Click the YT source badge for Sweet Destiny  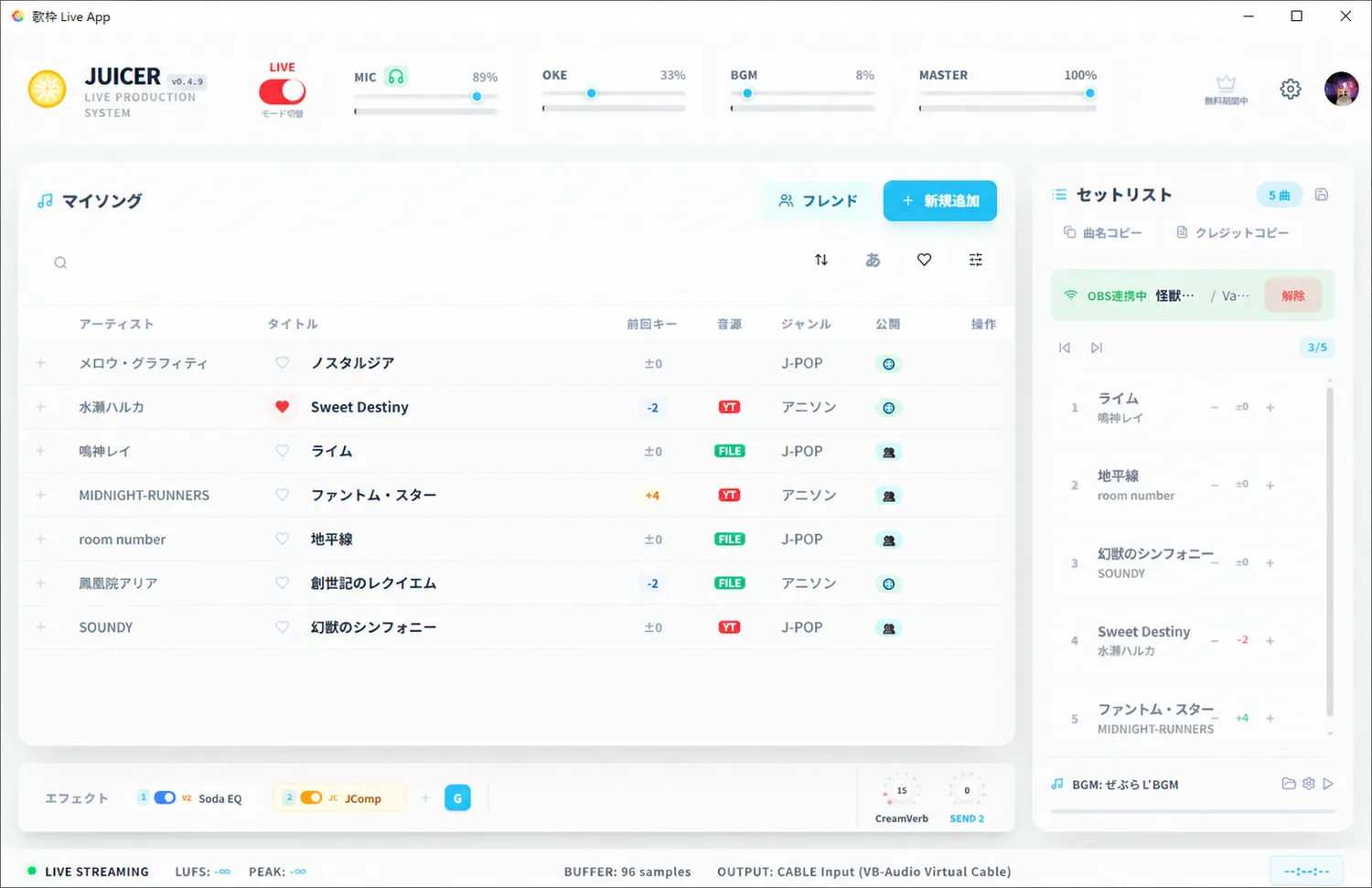729,407
